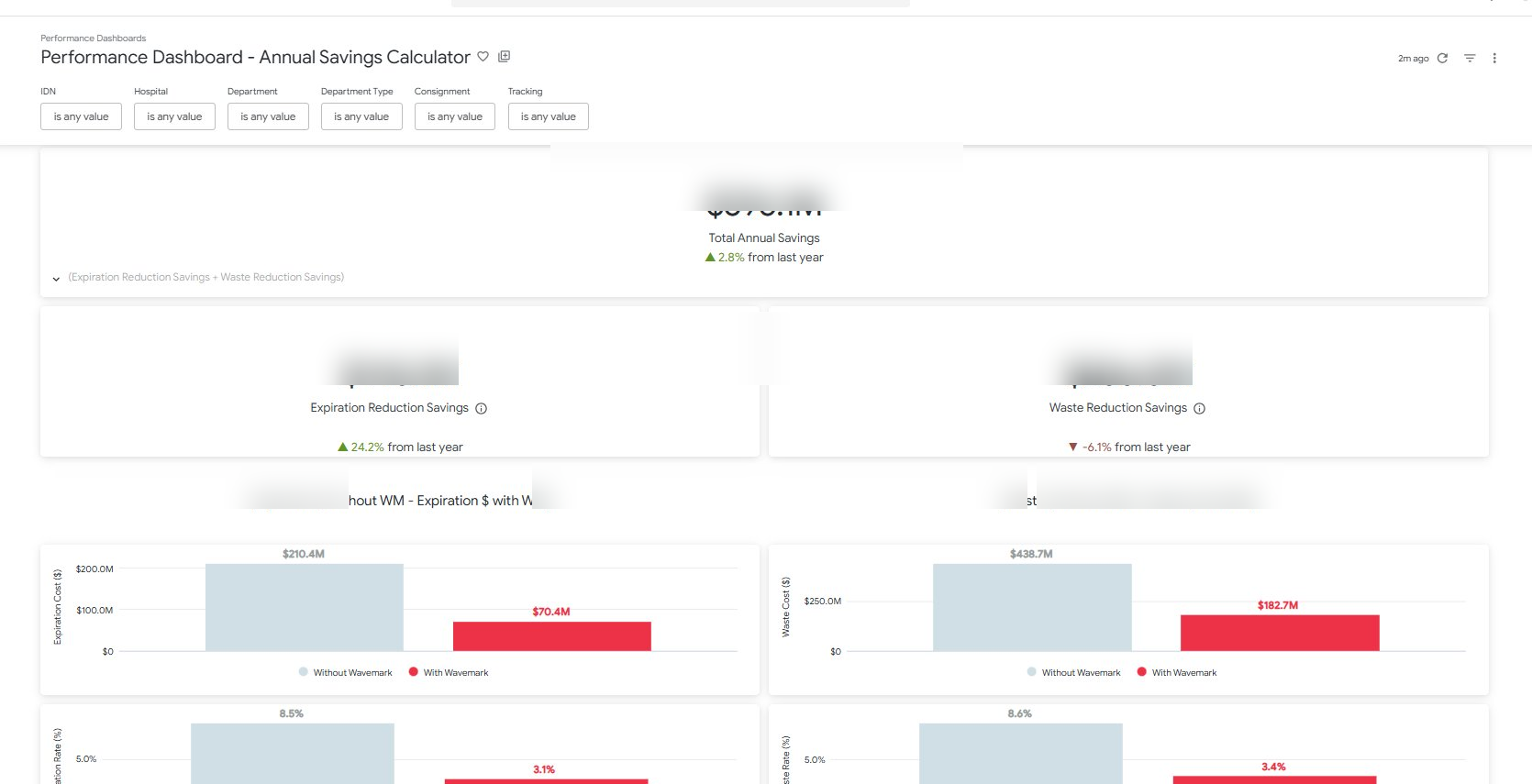This screenshot has width=1532, height=784.
Task: Click the 2.8% from last year text
Action: 764,258
